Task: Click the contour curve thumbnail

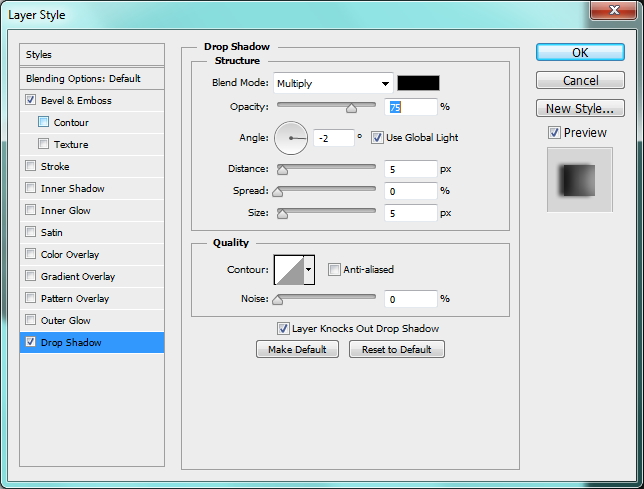Action: pyautogui.click(x=289, y=269)
